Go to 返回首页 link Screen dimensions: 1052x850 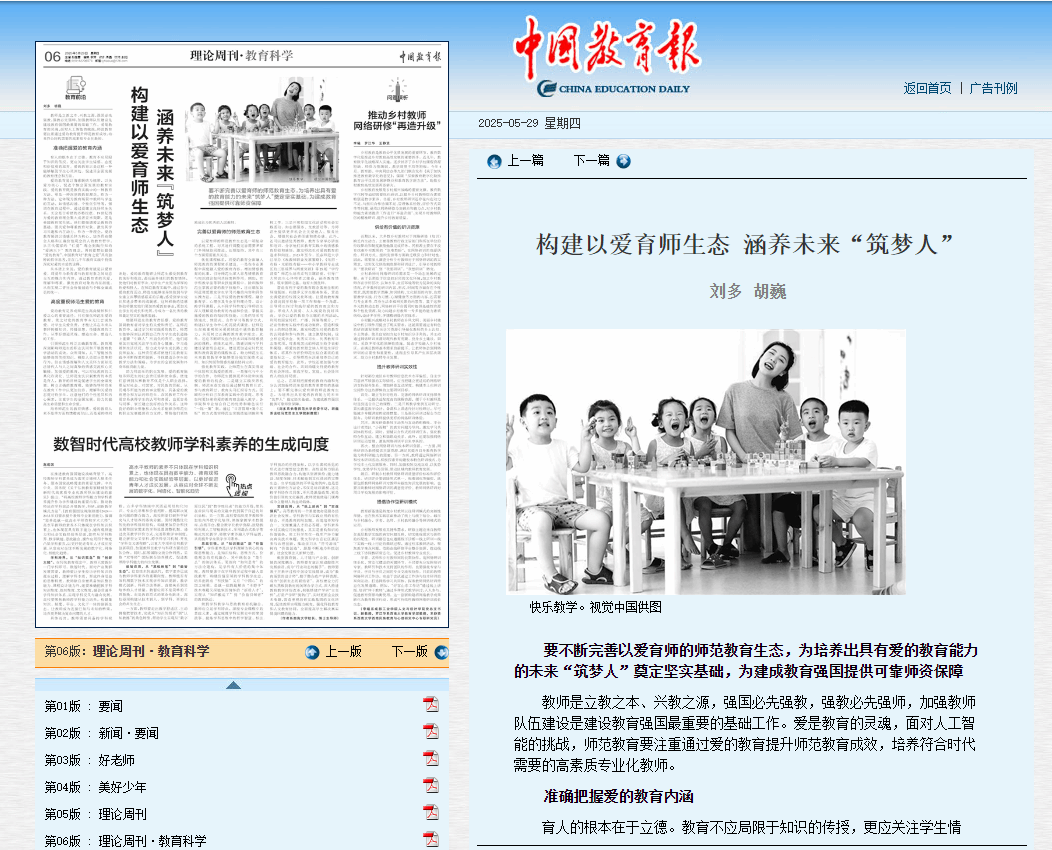click(927, 88)
